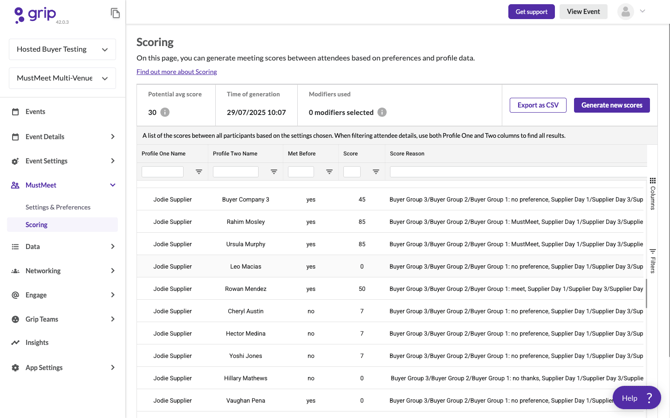Click info icon next to potential avg score
The image size is (670, 418).
coord(165,112)
